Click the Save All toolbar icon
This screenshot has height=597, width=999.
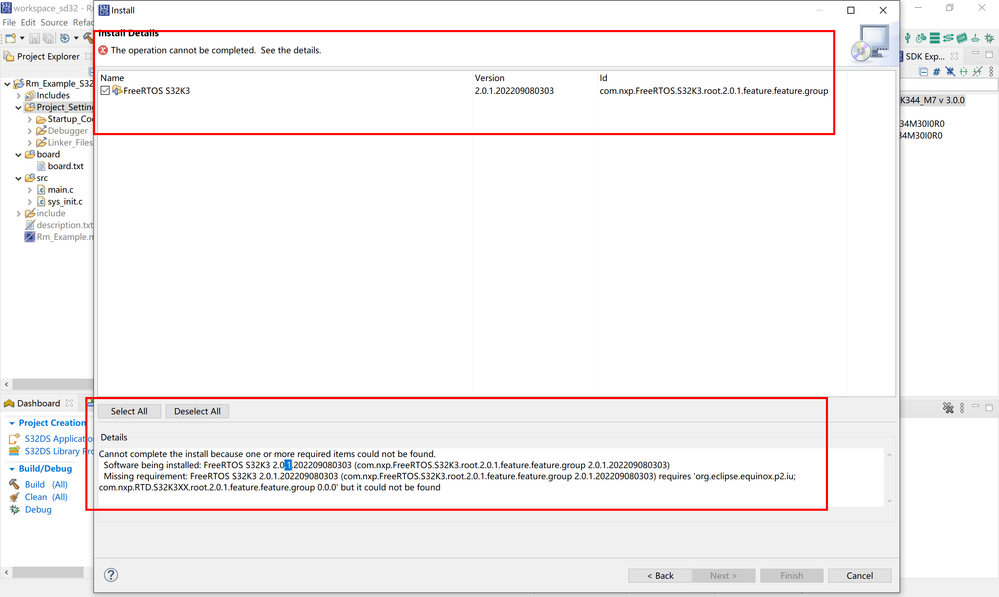[48, 38]
